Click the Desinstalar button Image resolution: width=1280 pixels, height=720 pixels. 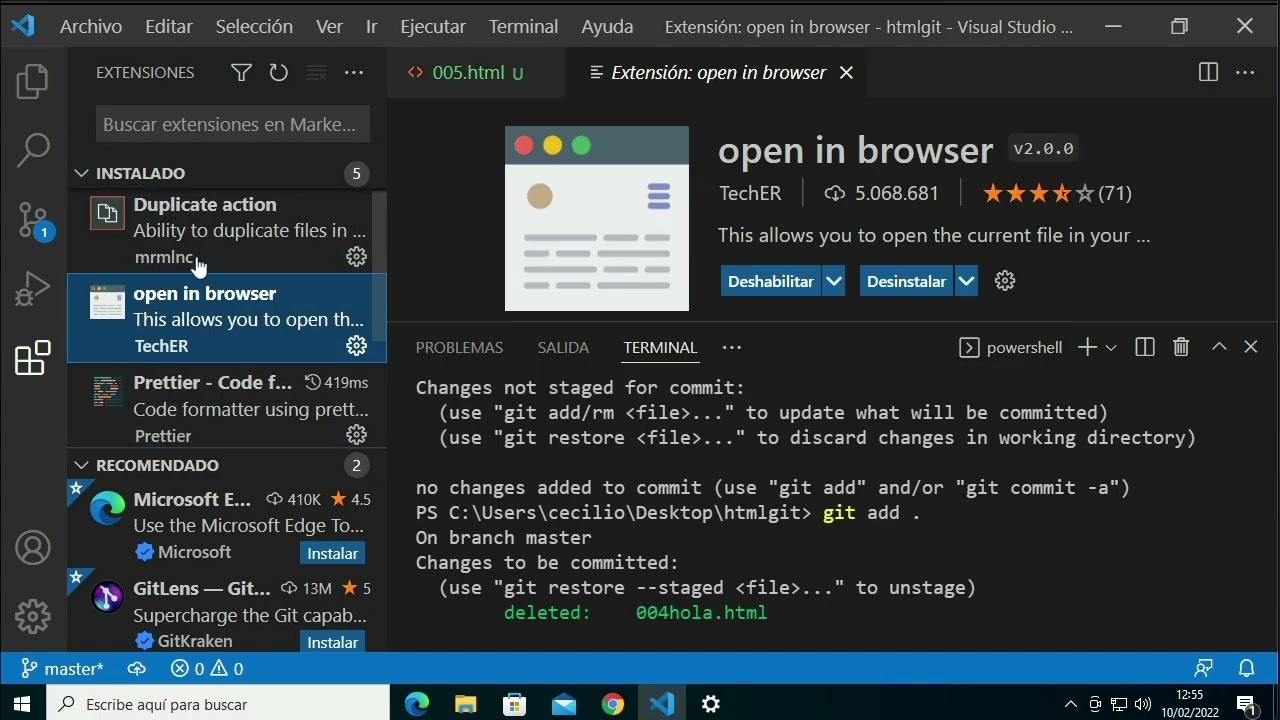(x=906, y=281)
